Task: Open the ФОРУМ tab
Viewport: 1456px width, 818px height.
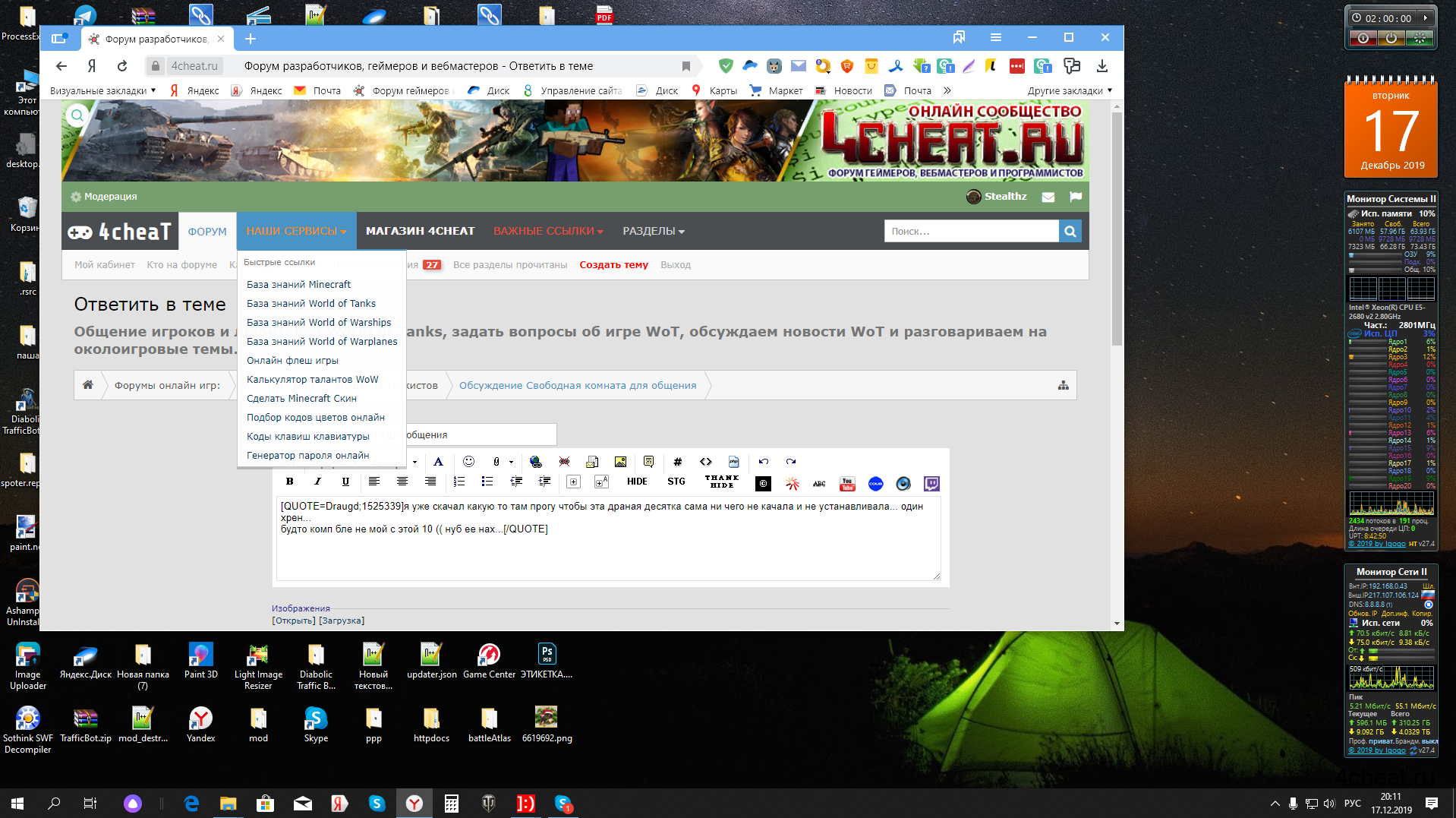Action: tap(207, 231)
